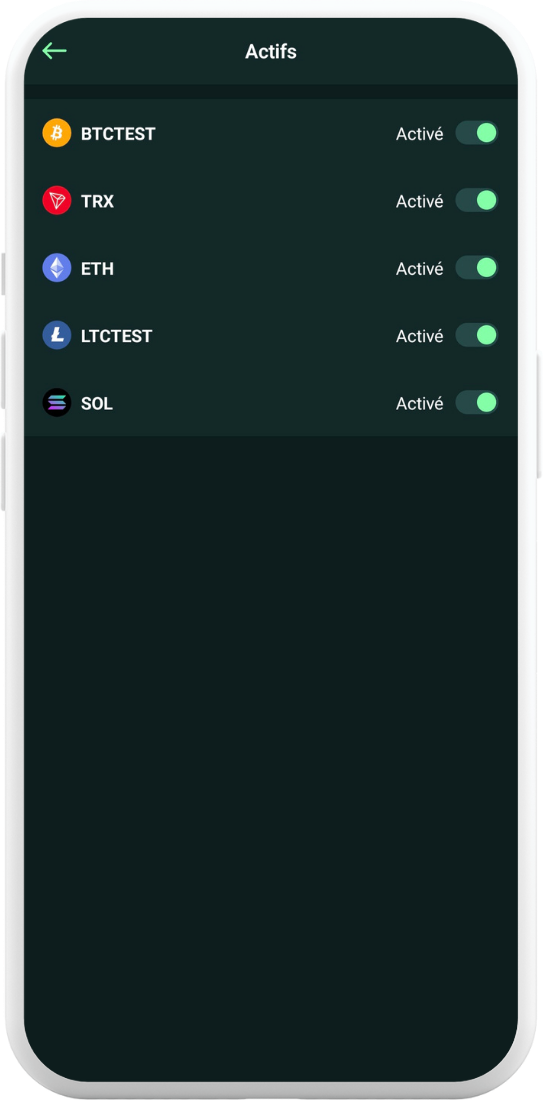The height and width of the screenshot is (1100, 543).
Task: Select the LTCTEST asset name
Action: click(x=116, y=336)
